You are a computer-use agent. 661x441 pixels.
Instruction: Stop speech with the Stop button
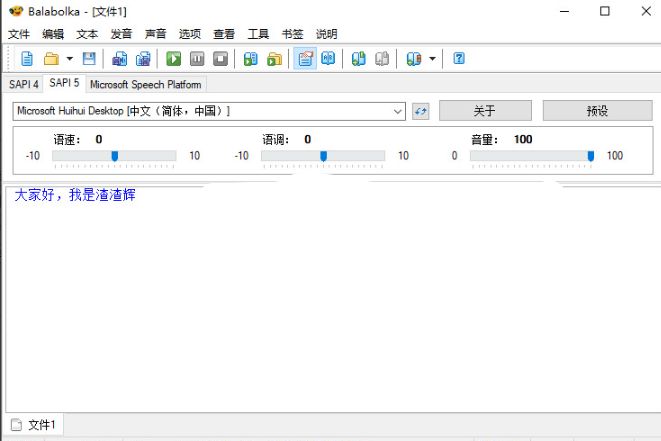(x=220, y=59)
